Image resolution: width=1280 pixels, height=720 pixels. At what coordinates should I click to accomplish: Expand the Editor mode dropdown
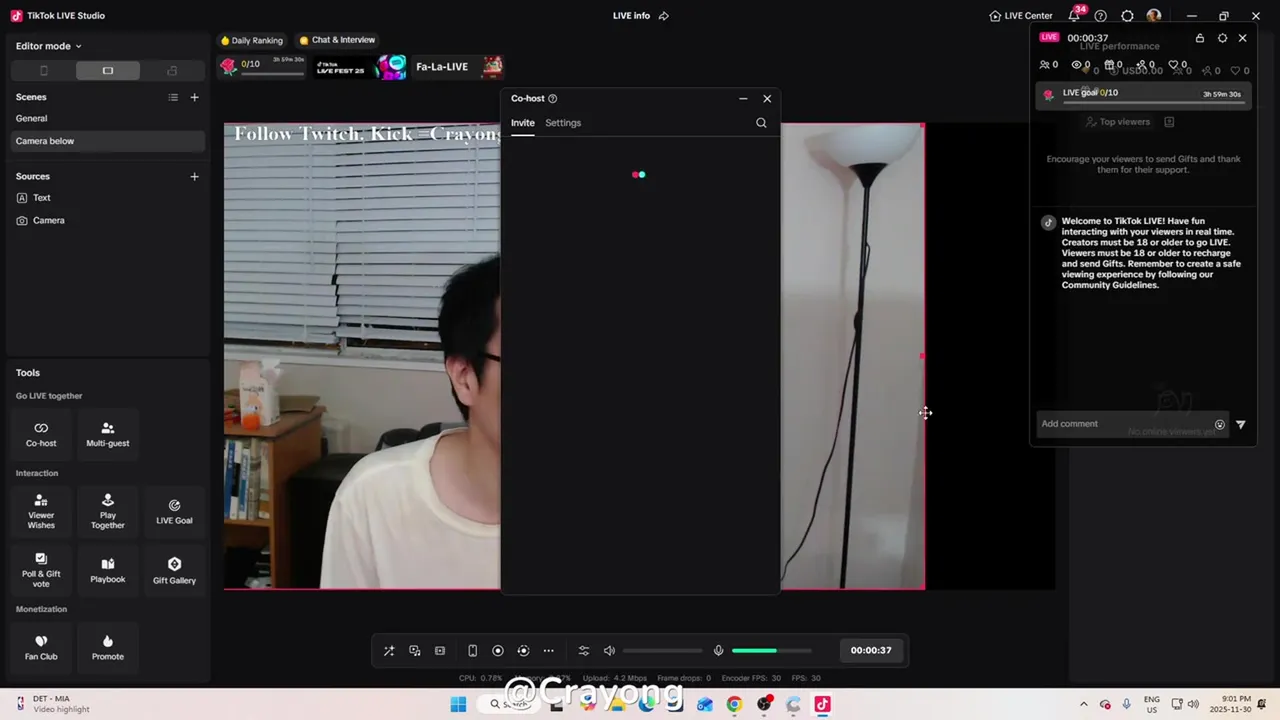pos(49,46)
